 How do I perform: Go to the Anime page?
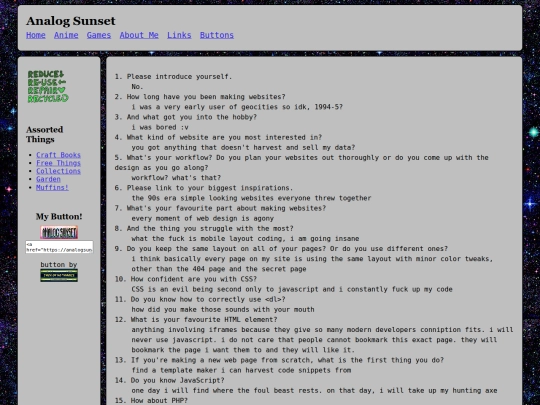(x=66, y=35)
